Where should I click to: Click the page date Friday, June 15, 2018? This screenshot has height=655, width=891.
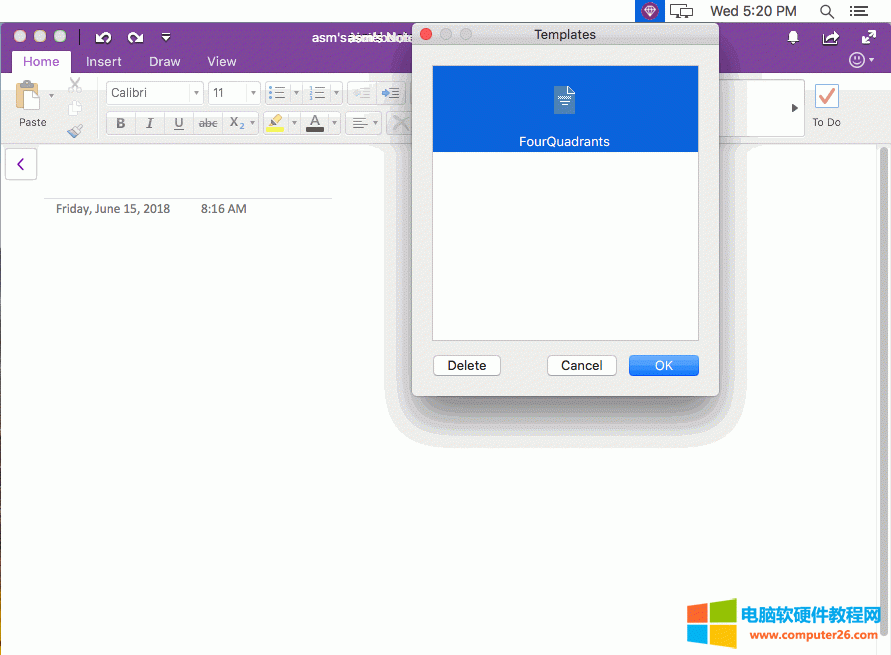(x=113, y=208)
